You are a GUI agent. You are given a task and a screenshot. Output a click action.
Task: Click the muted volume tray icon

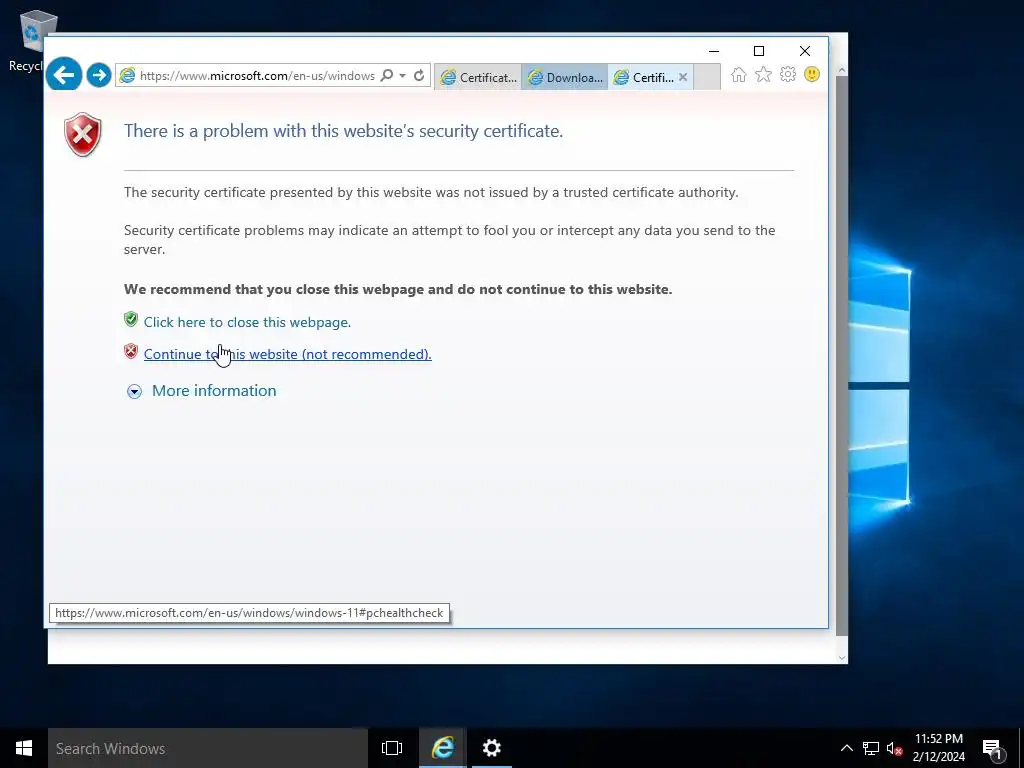(895, 748)
